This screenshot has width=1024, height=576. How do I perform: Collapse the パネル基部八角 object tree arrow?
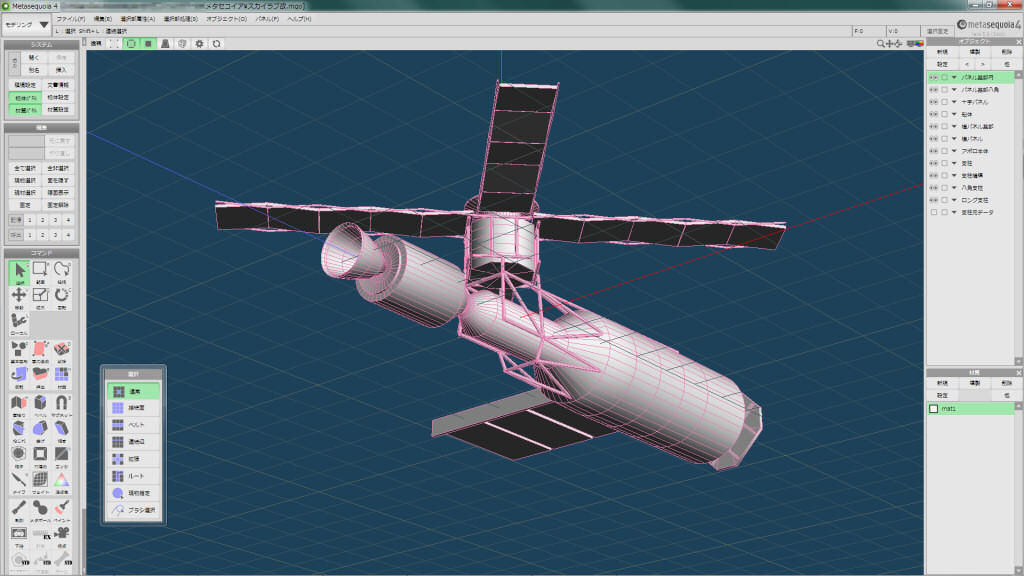[x=954, y=89]
